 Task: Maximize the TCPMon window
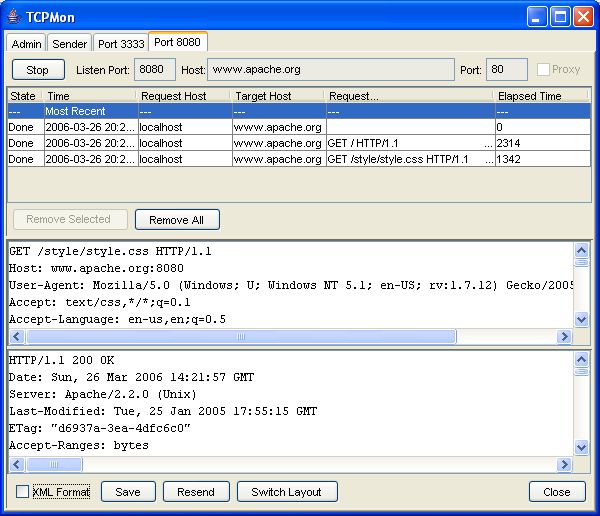(x=562, y=16)
